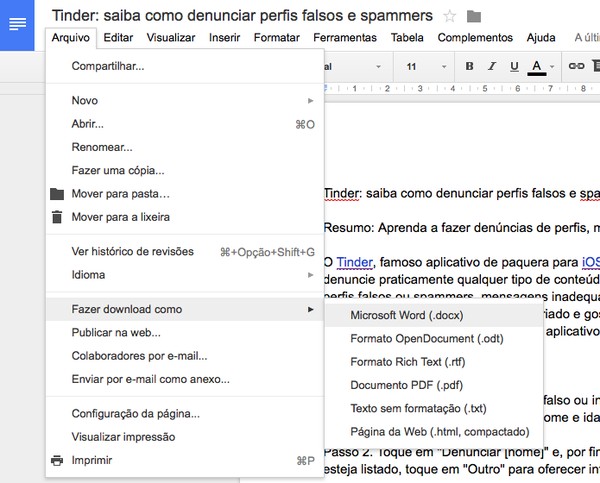Click the folder icon next to Mover para pasta

click(x=57, y=193)
